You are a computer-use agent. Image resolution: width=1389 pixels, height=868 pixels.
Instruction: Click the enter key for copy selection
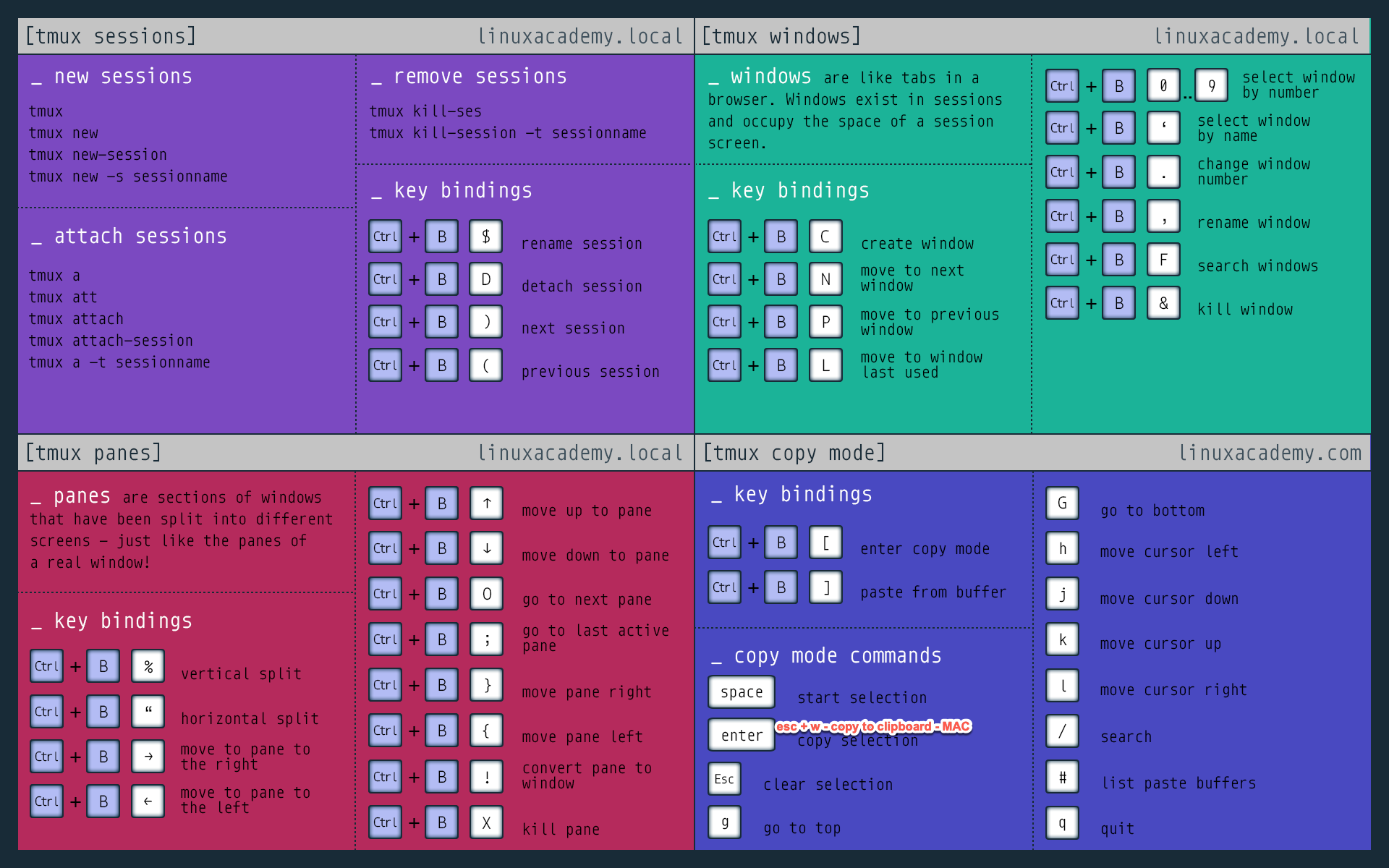point(742,735)
